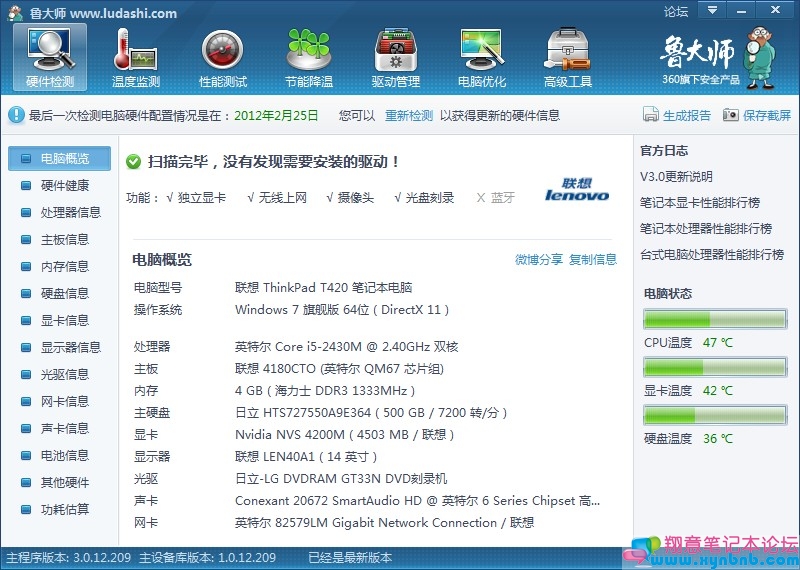This screenshot has height=570, width=800.
Task: Click the green scan-complete checkmark icon
Action: pyautogui.click(x=134, y=162)
